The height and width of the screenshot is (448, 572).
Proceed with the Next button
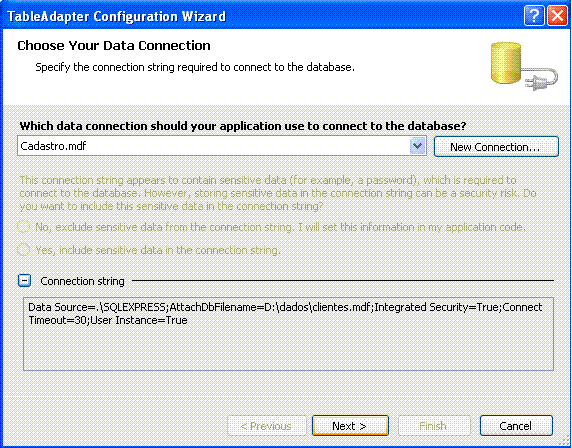pos(350,426)
